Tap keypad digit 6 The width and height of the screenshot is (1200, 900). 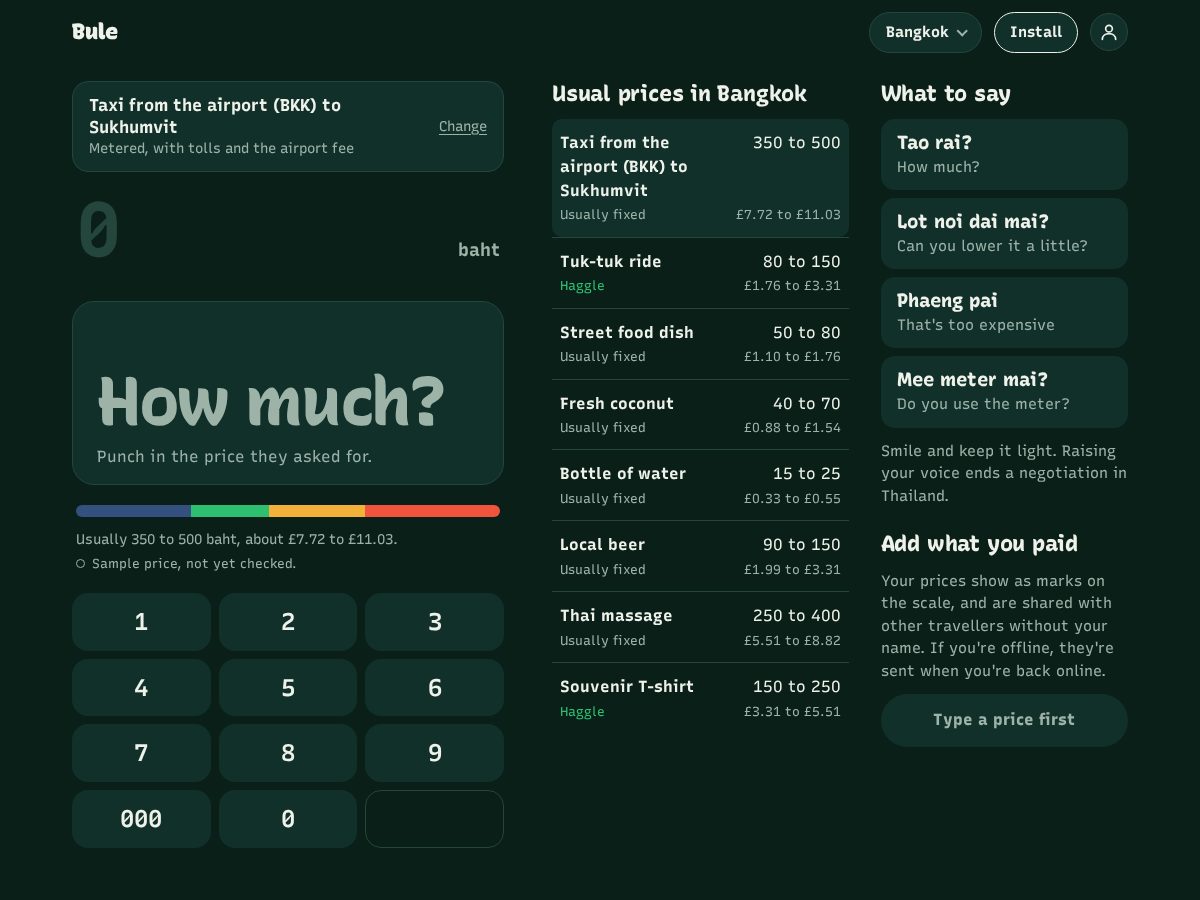coord(434,688)
